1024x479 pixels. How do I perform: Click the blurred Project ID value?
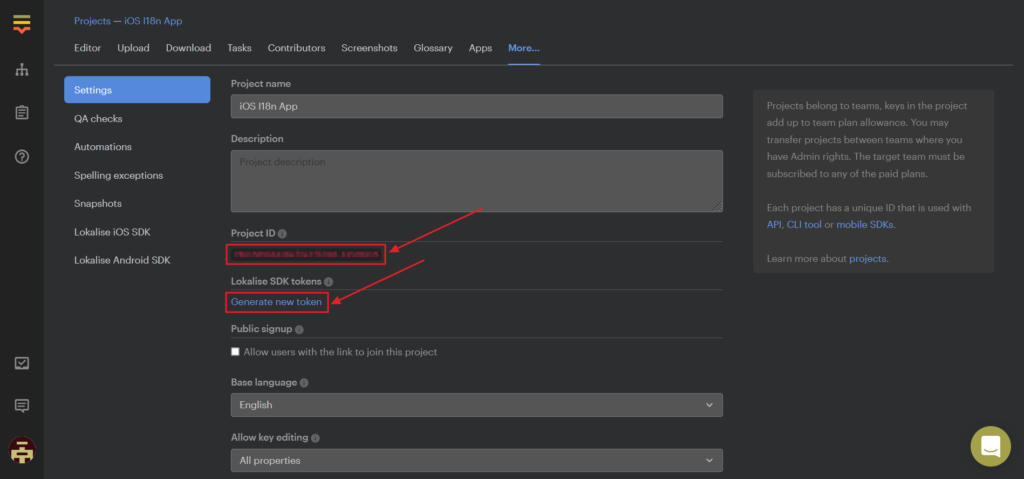306,254
